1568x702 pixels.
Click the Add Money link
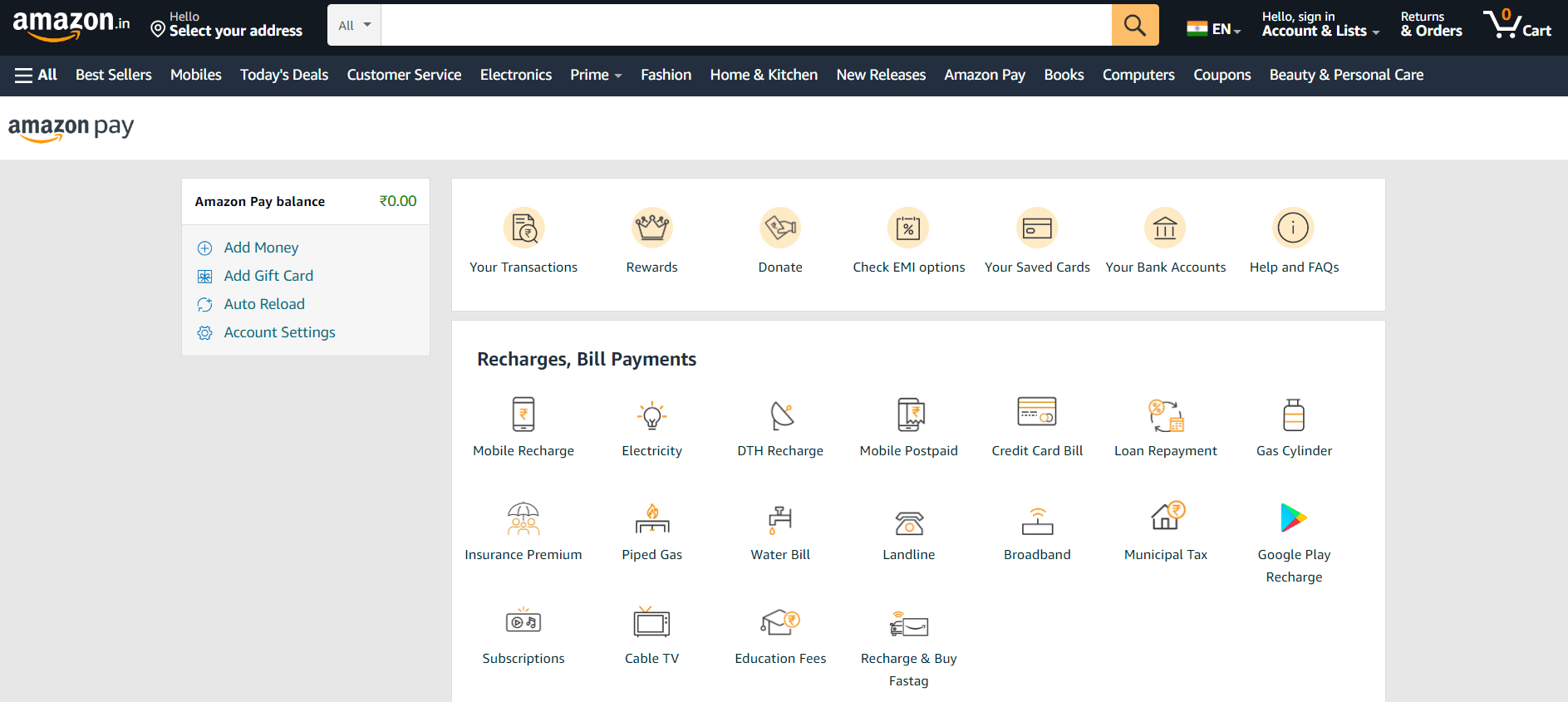pos(261,248)
